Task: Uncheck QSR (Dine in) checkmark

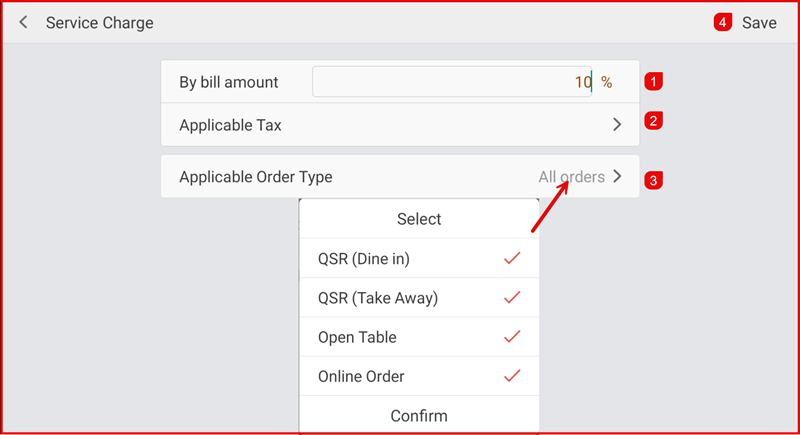Action: (x=512, y=258)
